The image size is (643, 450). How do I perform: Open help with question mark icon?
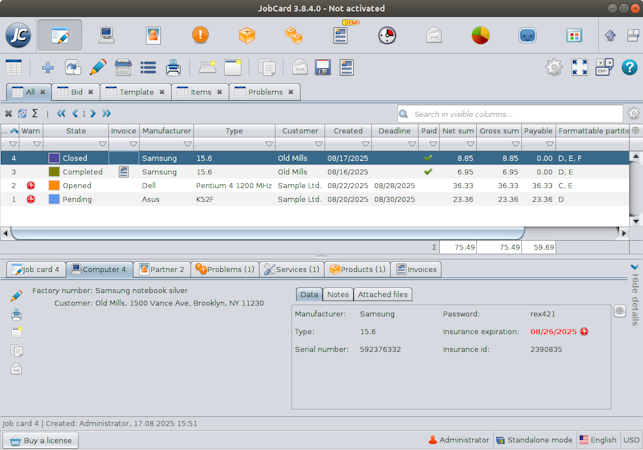point(629,67)
